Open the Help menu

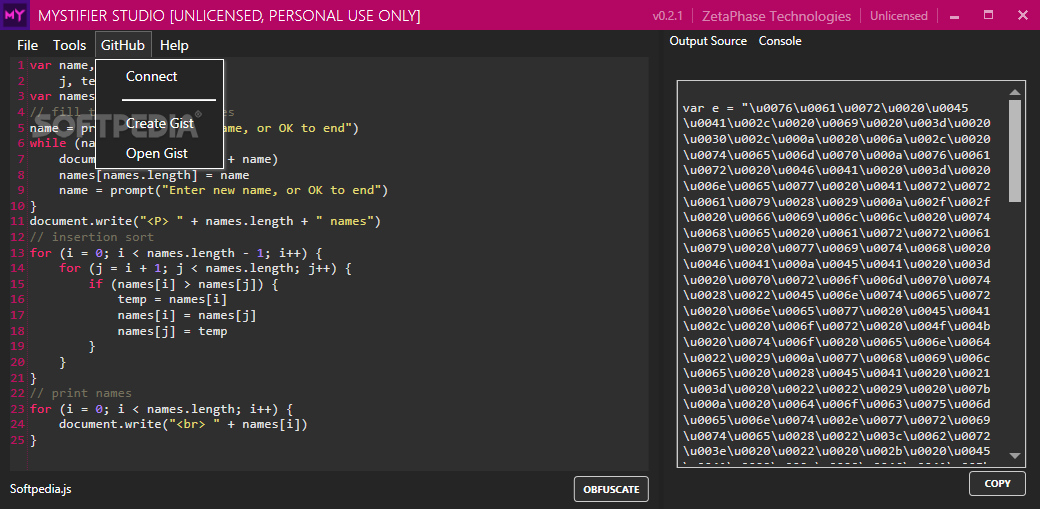tap(174, 45)
